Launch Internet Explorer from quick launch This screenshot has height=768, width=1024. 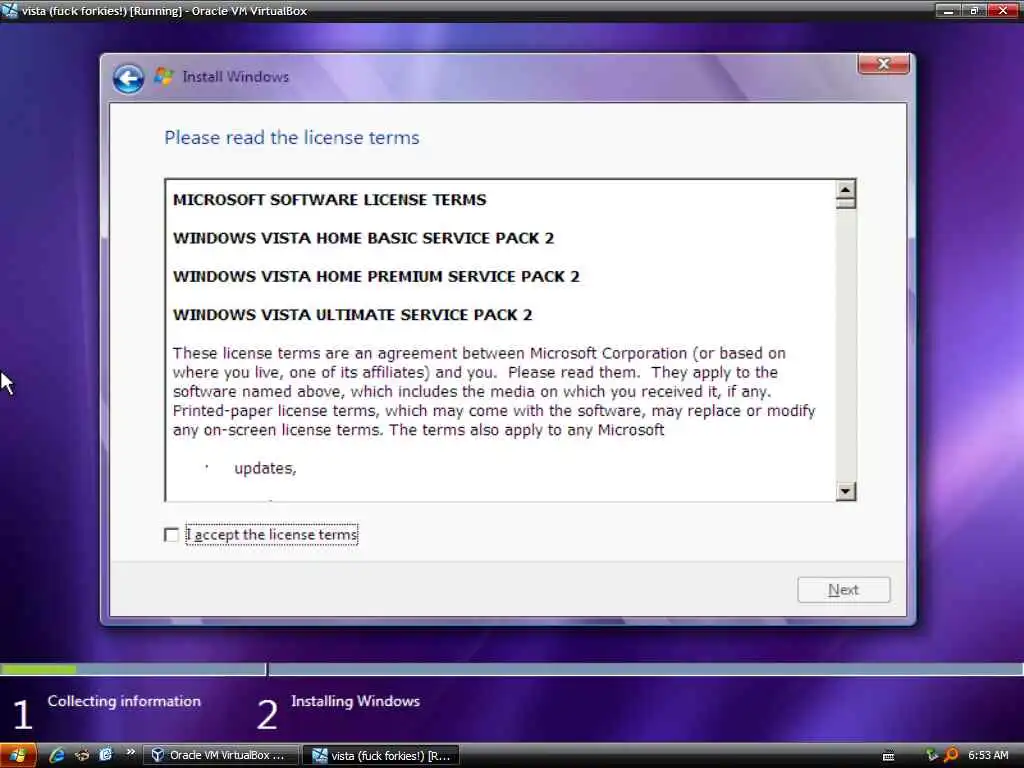point(57,756)
